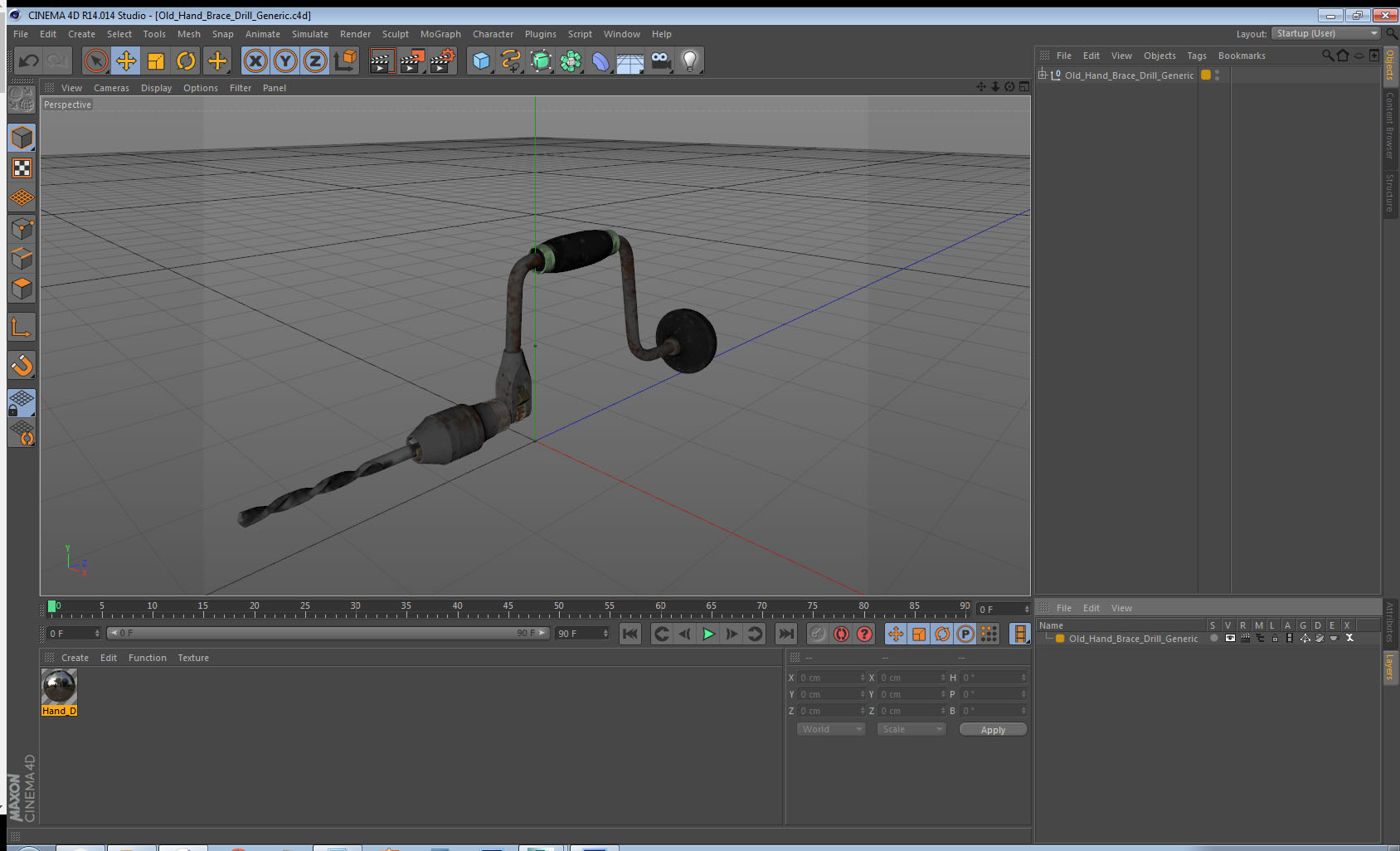This screenshot has width=1400, height=851.
Task: Open the Cameras viewport menu
Action: (x=111, y=88)
